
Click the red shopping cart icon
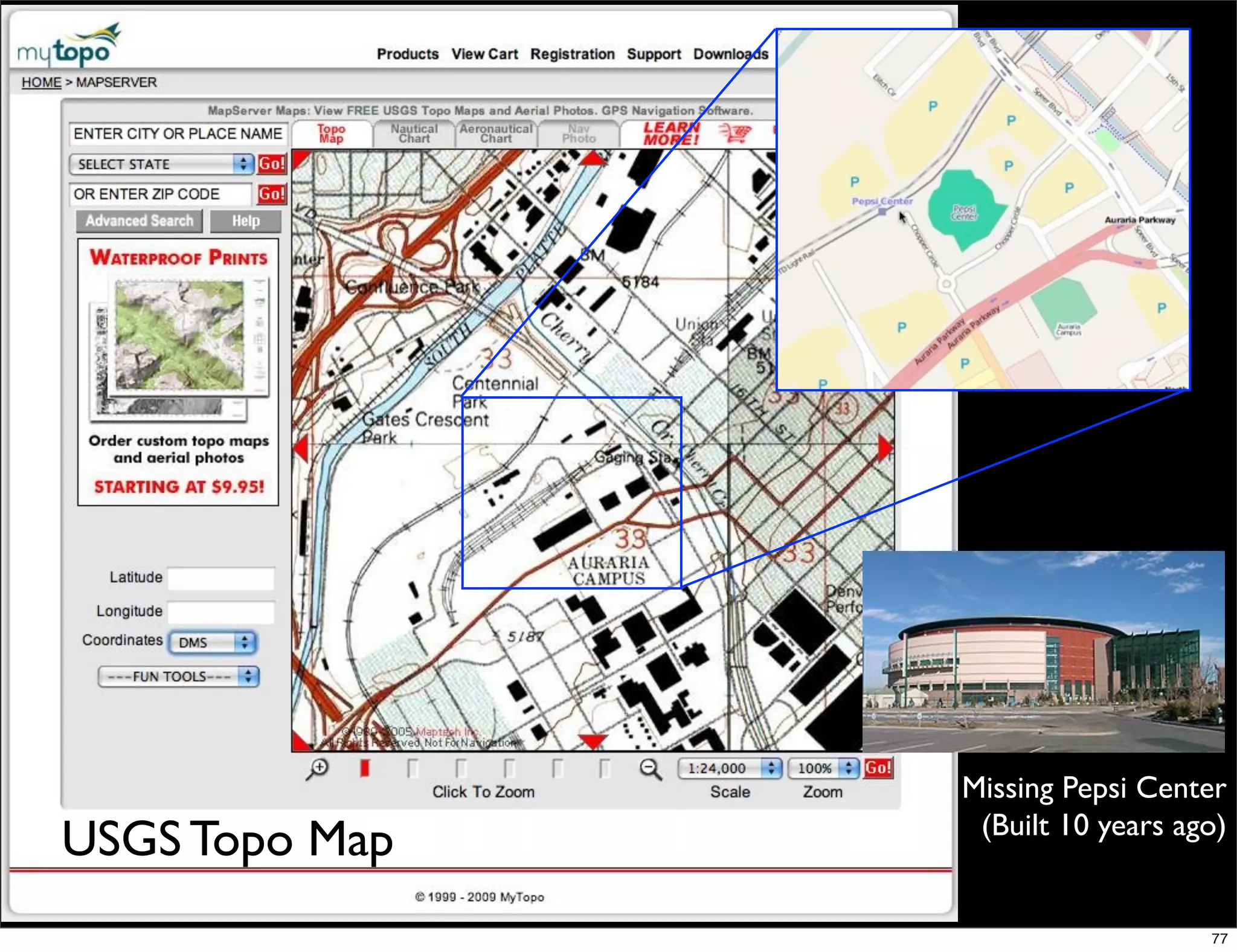pos(735,132)
